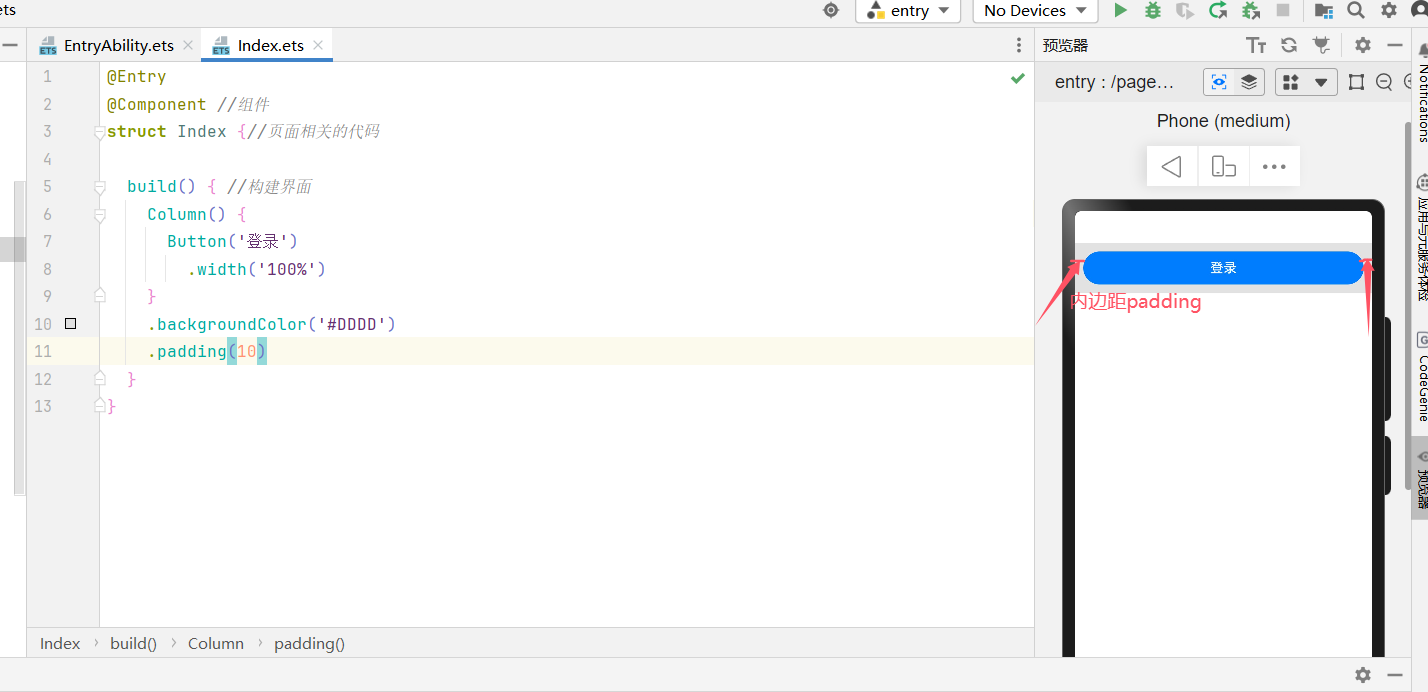Select the padding() breadcrumb
Image resolution: width=1428 pixels, height=692 pixels.
click(309, 643)
